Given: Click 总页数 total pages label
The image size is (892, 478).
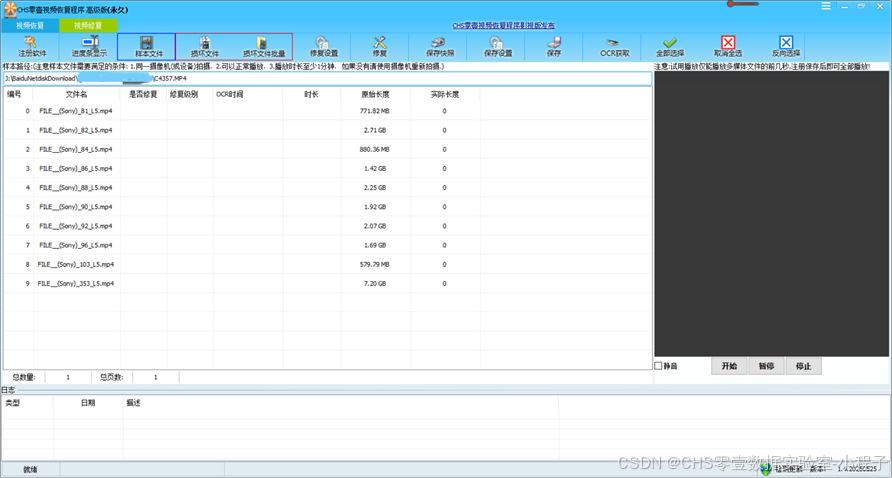Looking at the screenshot, I should [x=111, y=377].
